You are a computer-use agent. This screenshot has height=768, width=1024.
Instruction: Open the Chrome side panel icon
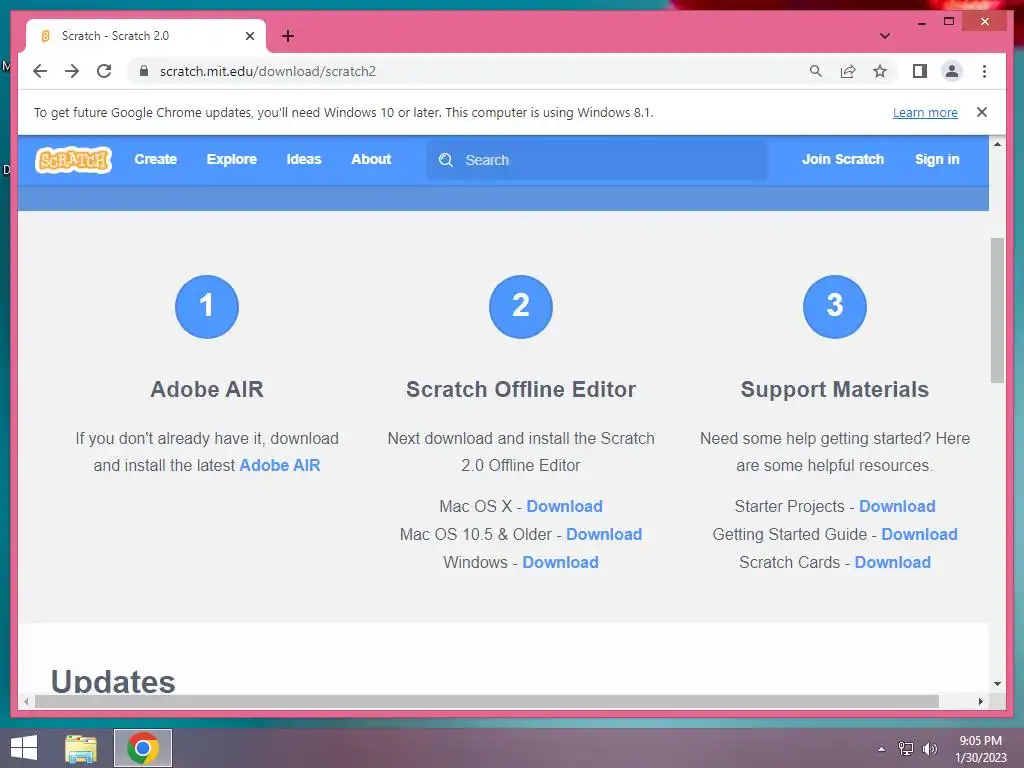tap(920, 71)
